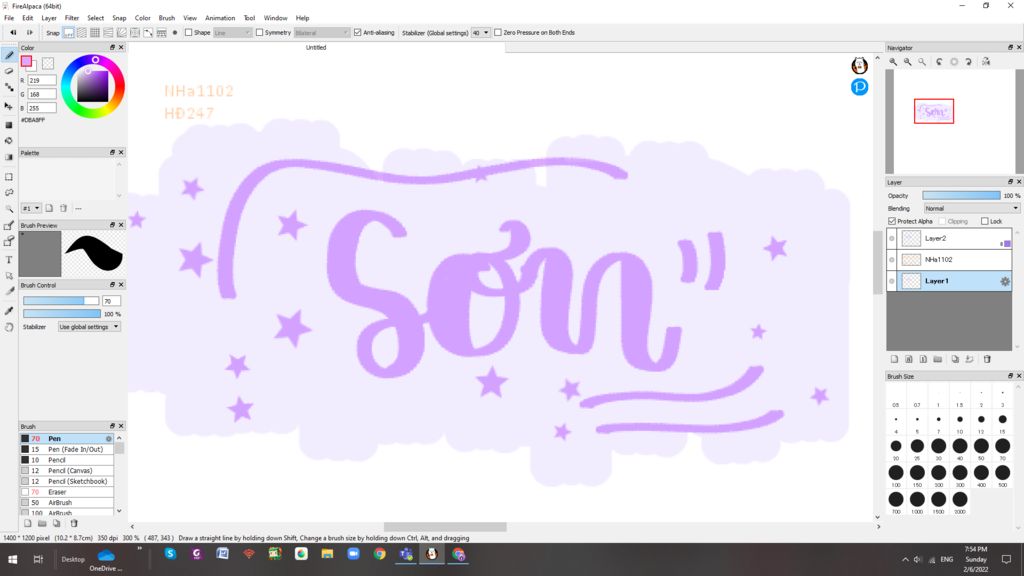The height and width of the screenshot is (576, 1024).
Task: Open the Window menu
Action: coord(276,18)
